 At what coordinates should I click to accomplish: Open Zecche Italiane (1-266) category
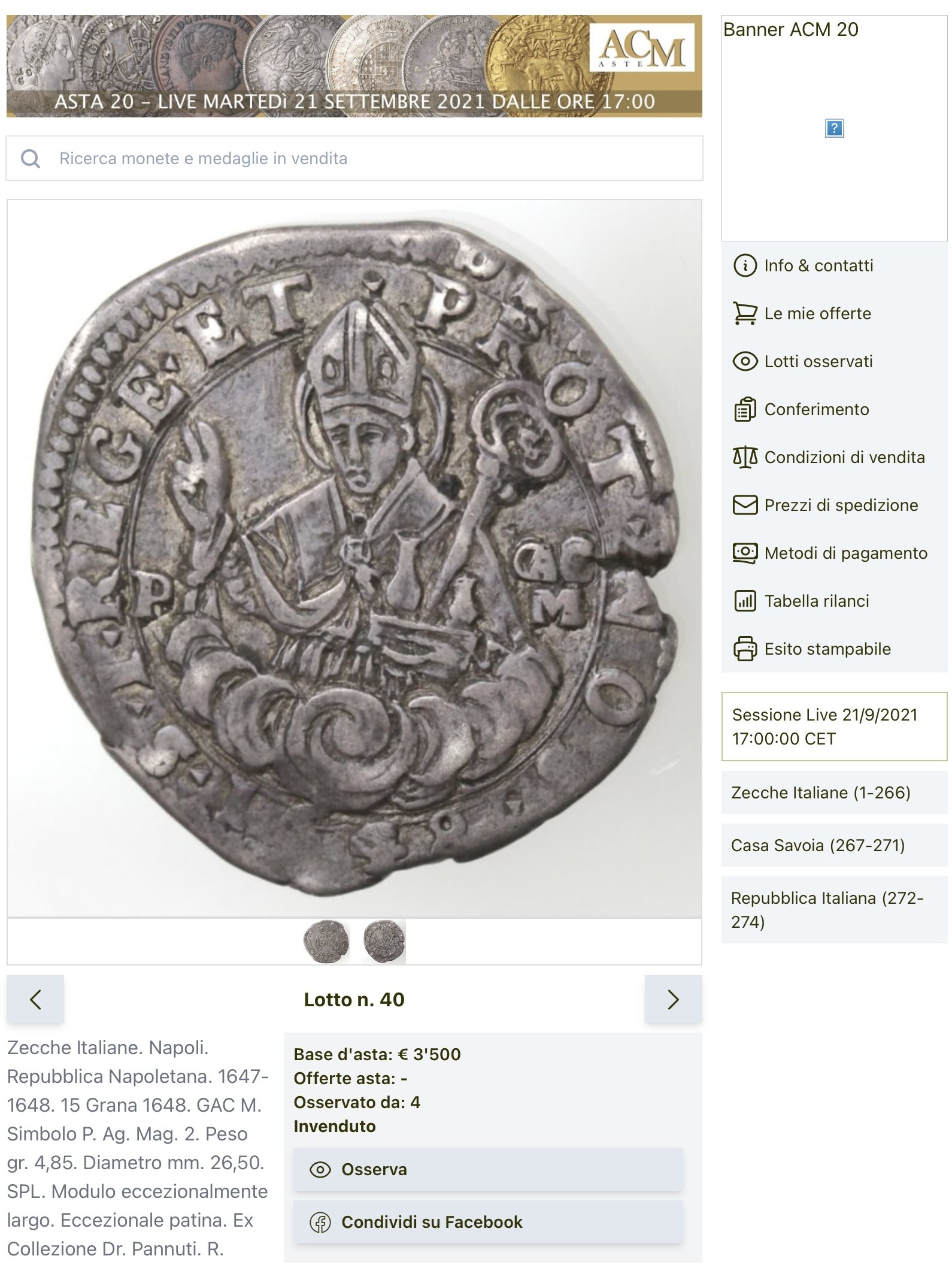(834, 792)
